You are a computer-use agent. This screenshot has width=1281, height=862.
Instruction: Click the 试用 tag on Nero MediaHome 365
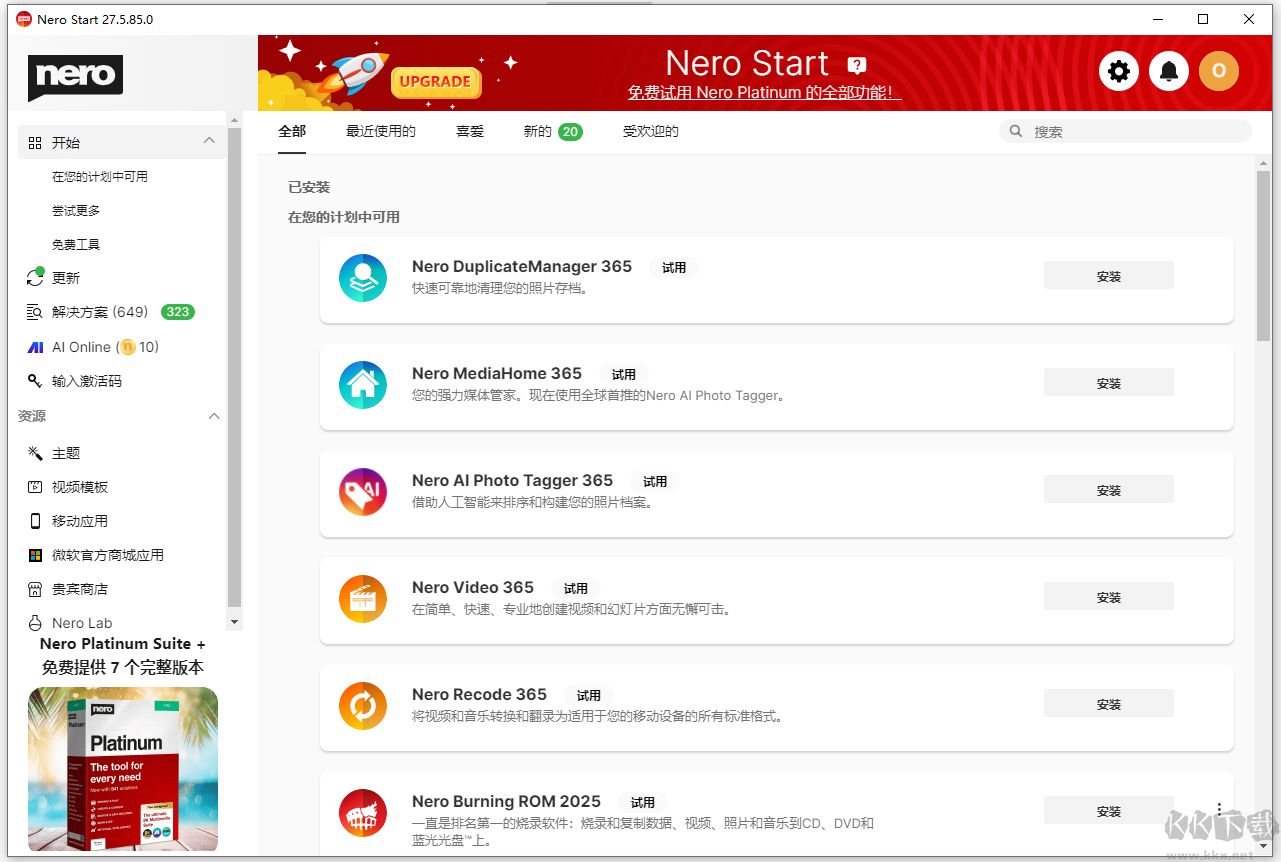click(624, 374)
